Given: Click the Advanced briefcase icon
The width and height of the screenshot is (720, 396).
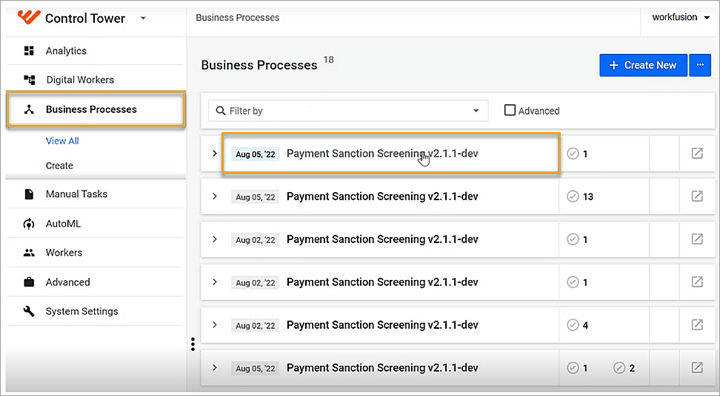Looking at the screenshot, I should (29, 282).
